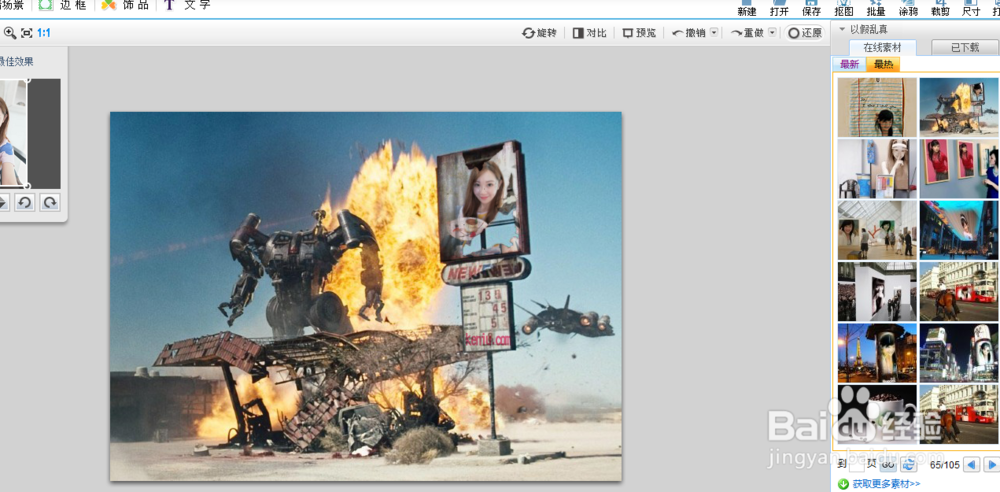Click the 保存 save icon
The width and height of the screenshot is (1000, 492).
click(x=811, y=8)
